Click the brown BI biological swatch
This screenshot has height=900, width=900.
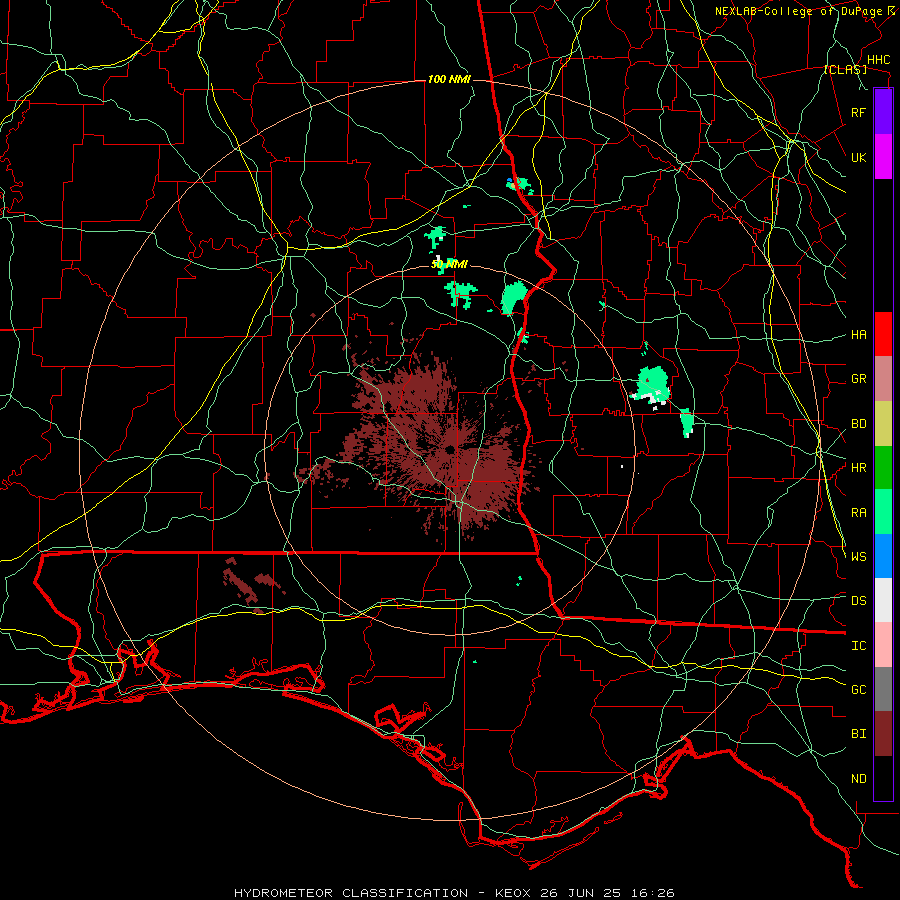883,734
